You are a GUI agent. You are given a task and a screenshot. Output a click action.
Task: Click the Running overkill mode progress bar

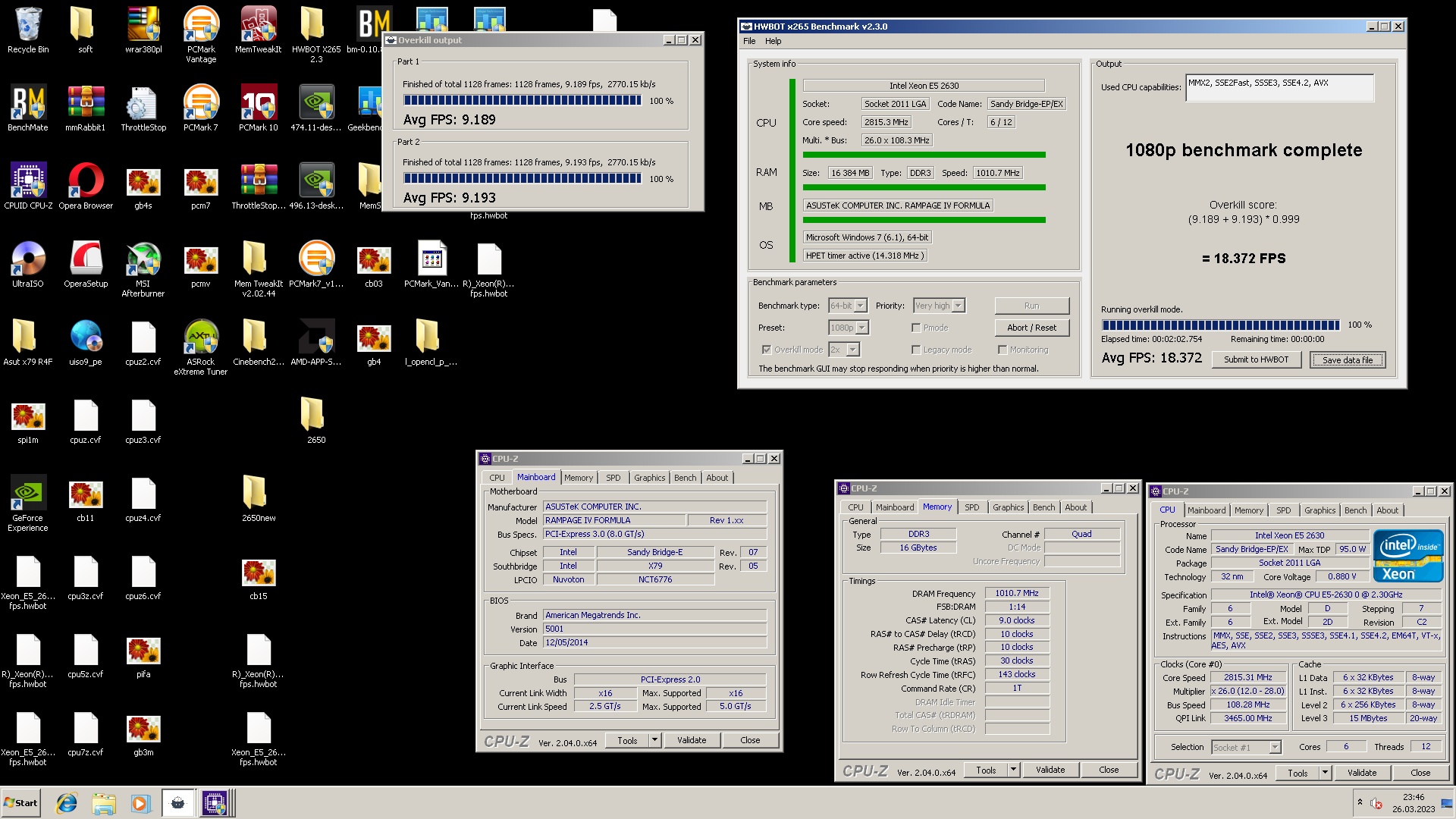tap(1220, 325)
